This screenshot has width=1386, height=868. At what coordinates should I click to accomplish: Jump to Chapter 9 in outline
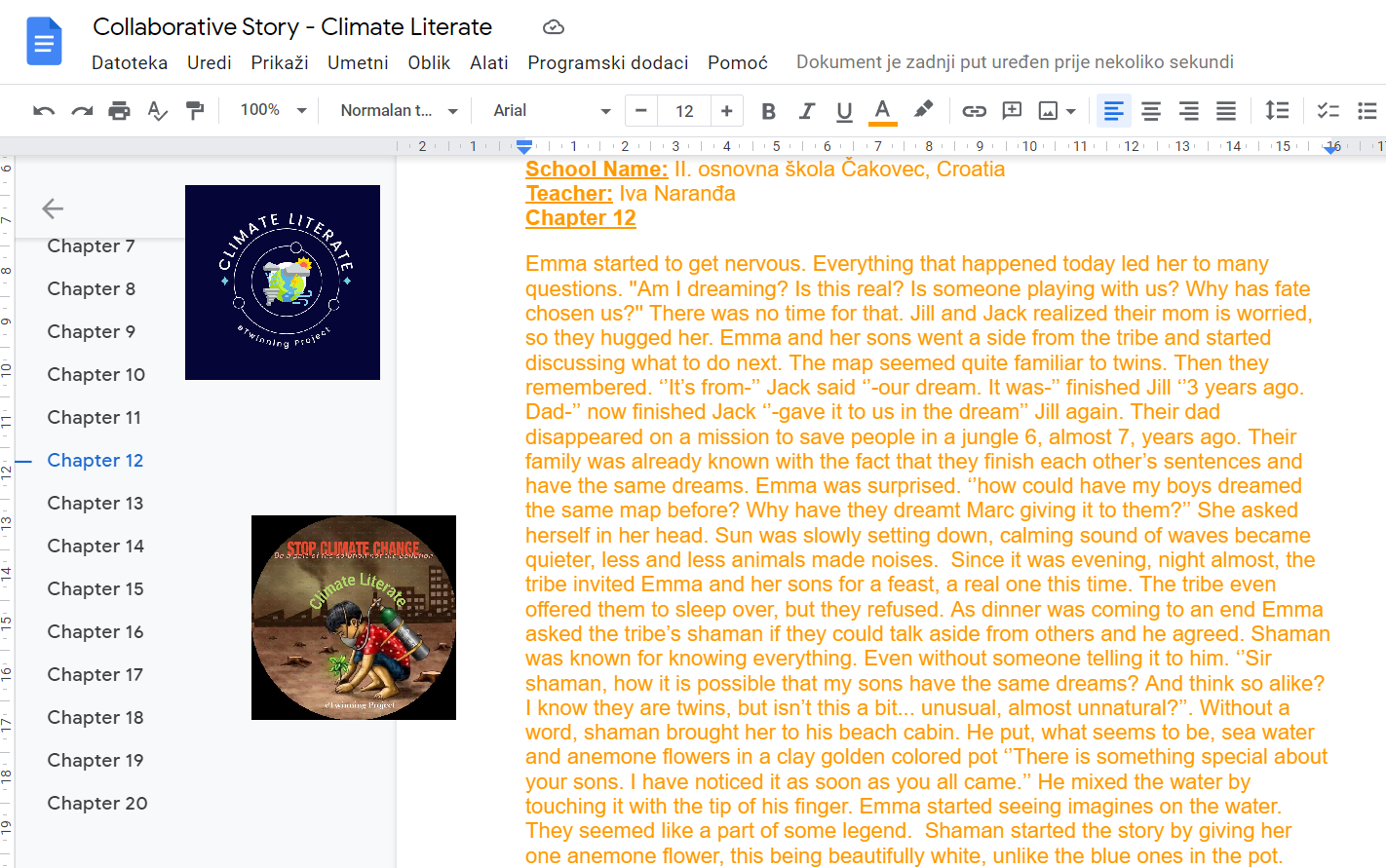pyautogui.click(x=92, y=332)
